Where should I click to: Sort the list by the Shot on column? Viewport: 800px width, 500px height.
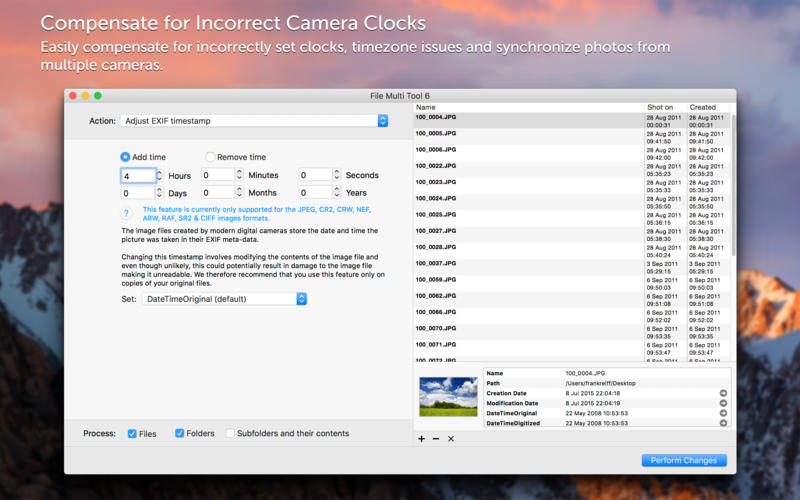click(x=665, y=107)
